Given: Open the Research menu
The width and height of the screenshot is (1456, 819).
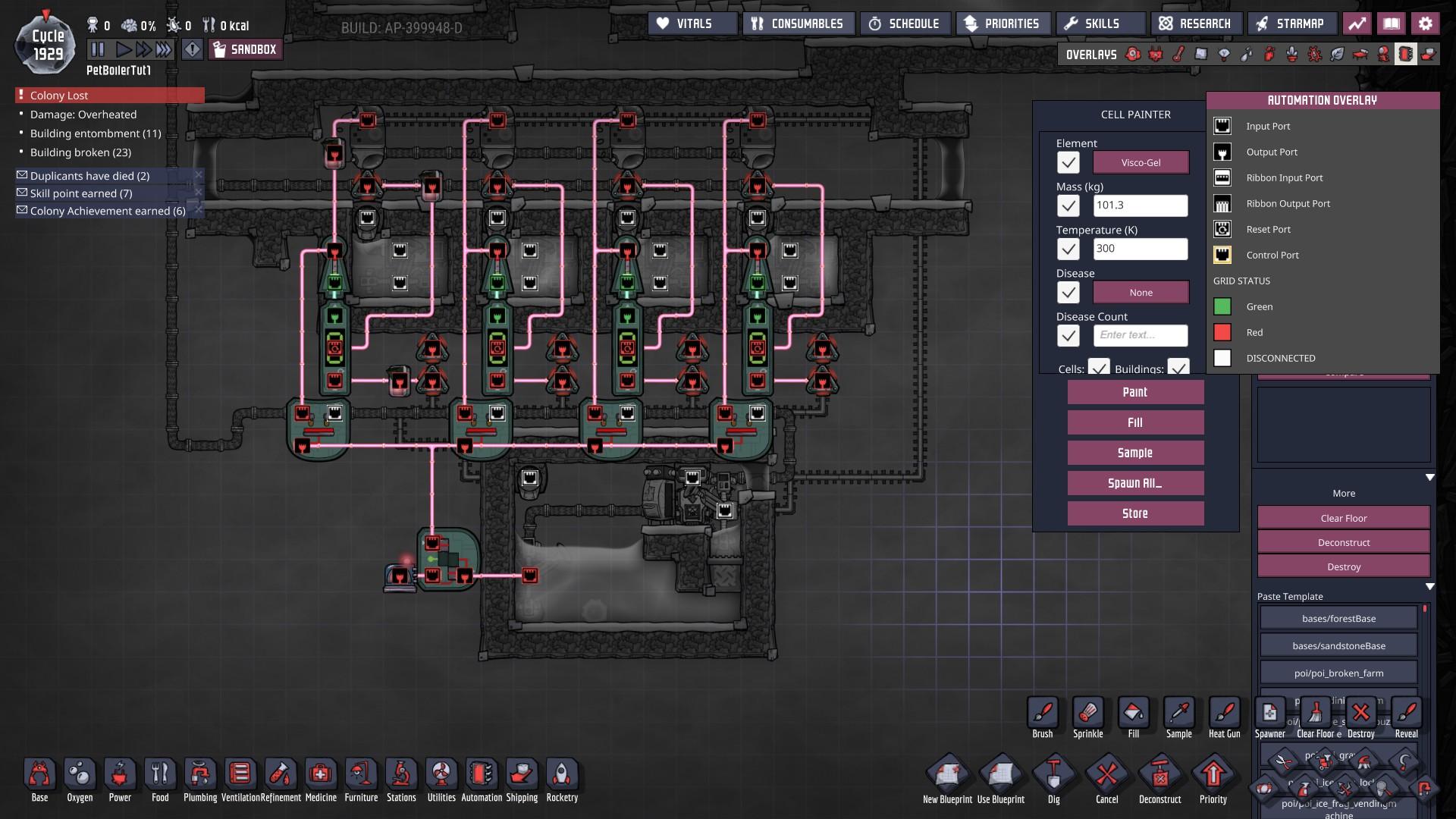Looking at the screenshot, I should point(1196,24).
